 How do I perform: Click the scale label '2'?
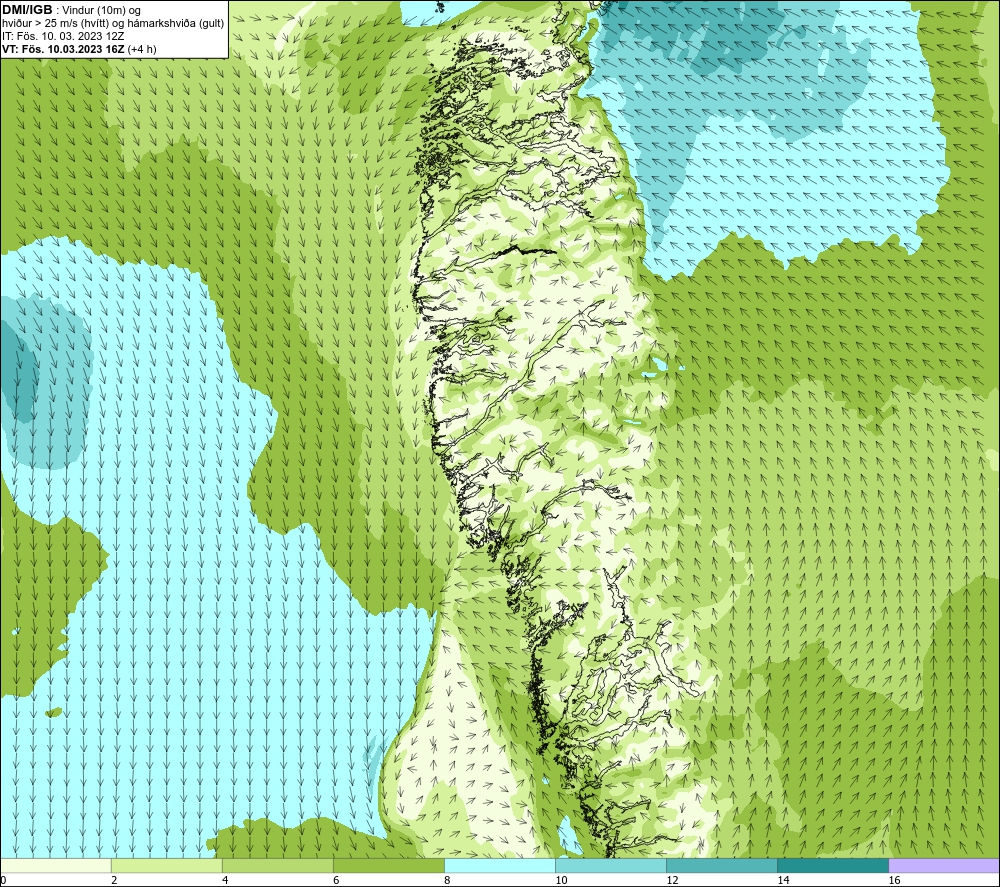coord(114,881)
